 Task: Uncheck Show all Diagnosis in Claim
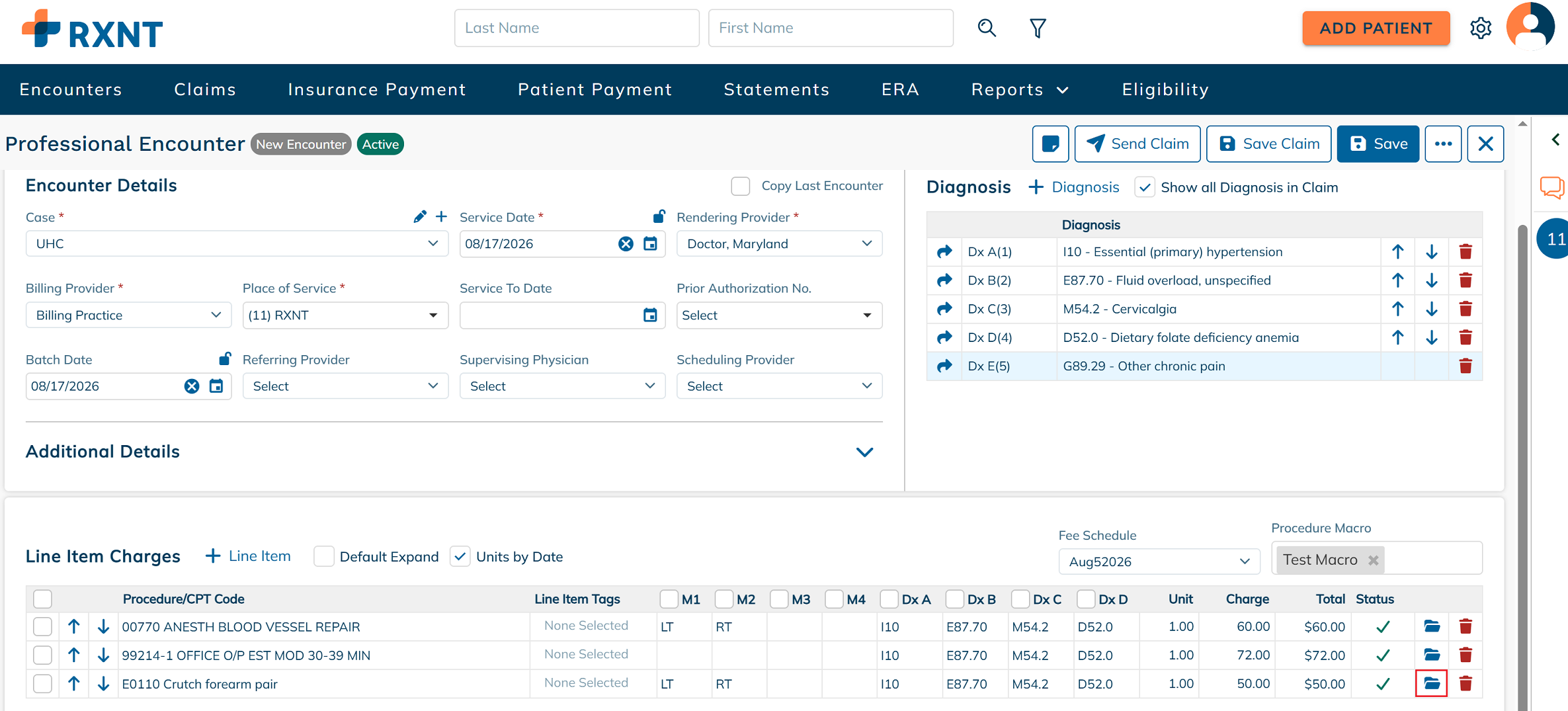click(x=1145, y=187)
